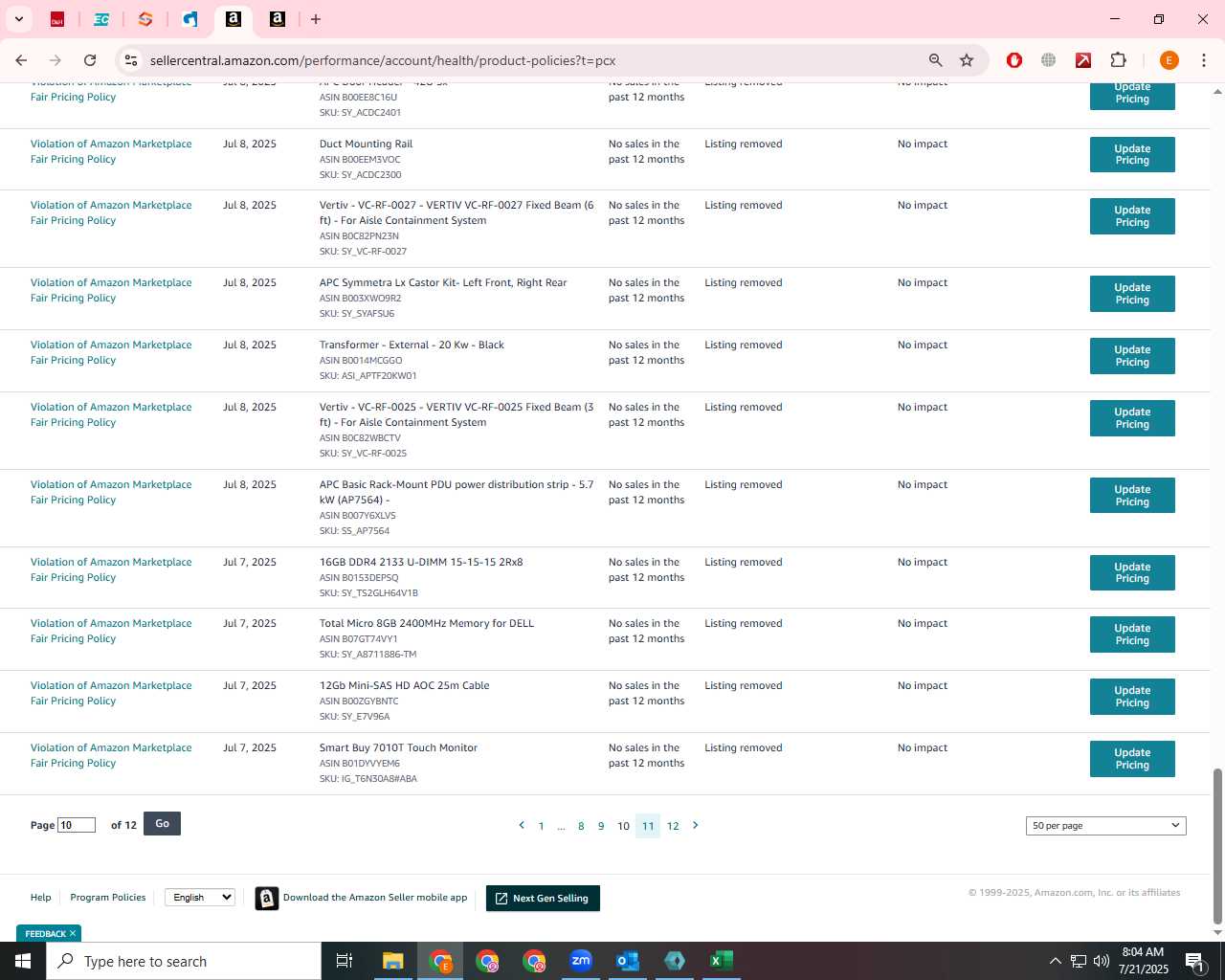Open the Windows Start menu

(23, 961)
